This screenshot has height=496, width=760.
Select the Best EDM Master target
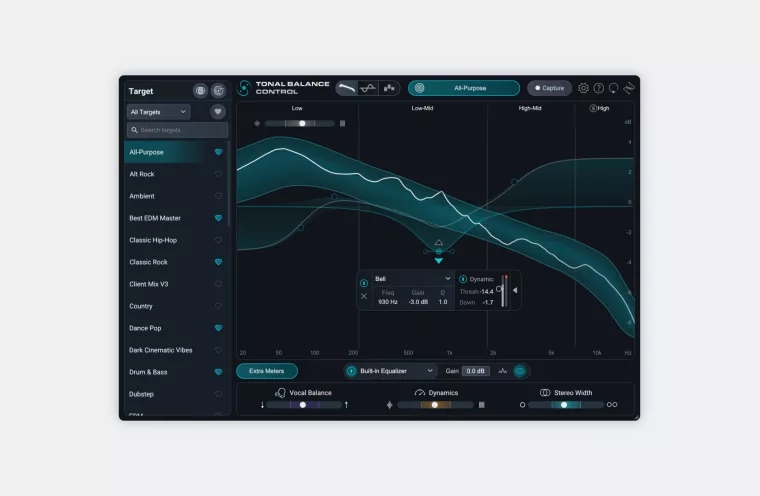pos(175,218)
